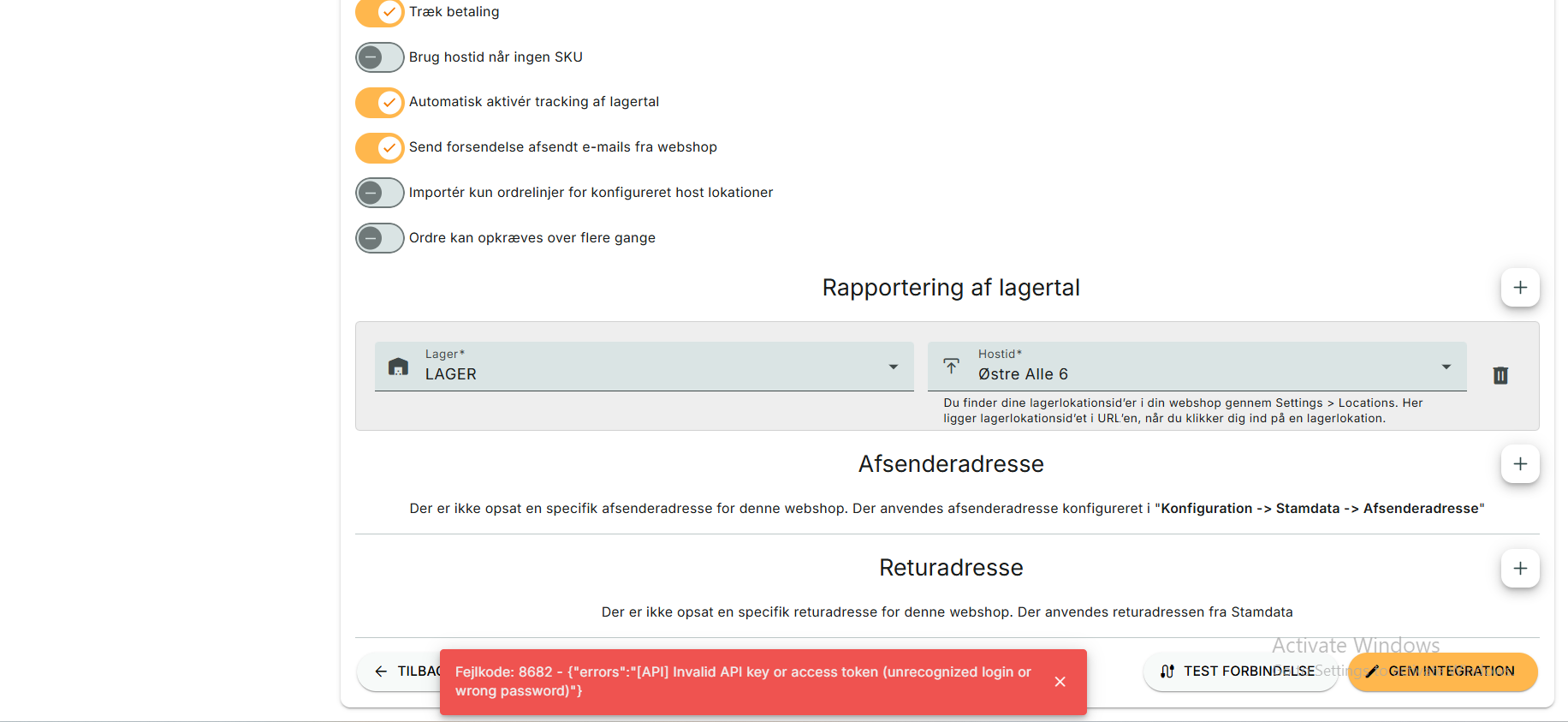Viewport: 1568px width, 722px height.
Task: Click the upload arrow icon beside Hostid
Action: pyautogui.click(x=951, y=367)
